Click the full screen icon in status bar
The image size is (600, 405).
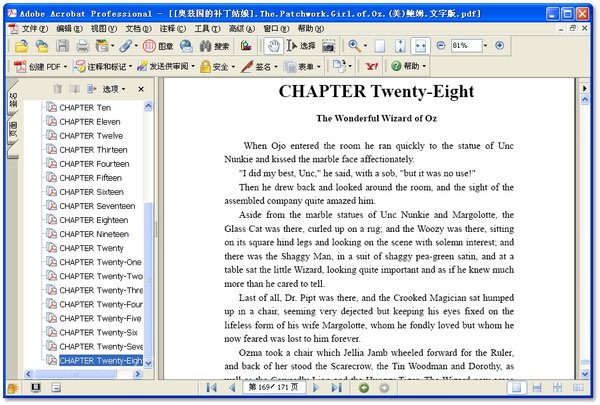(x=36, y=388)
